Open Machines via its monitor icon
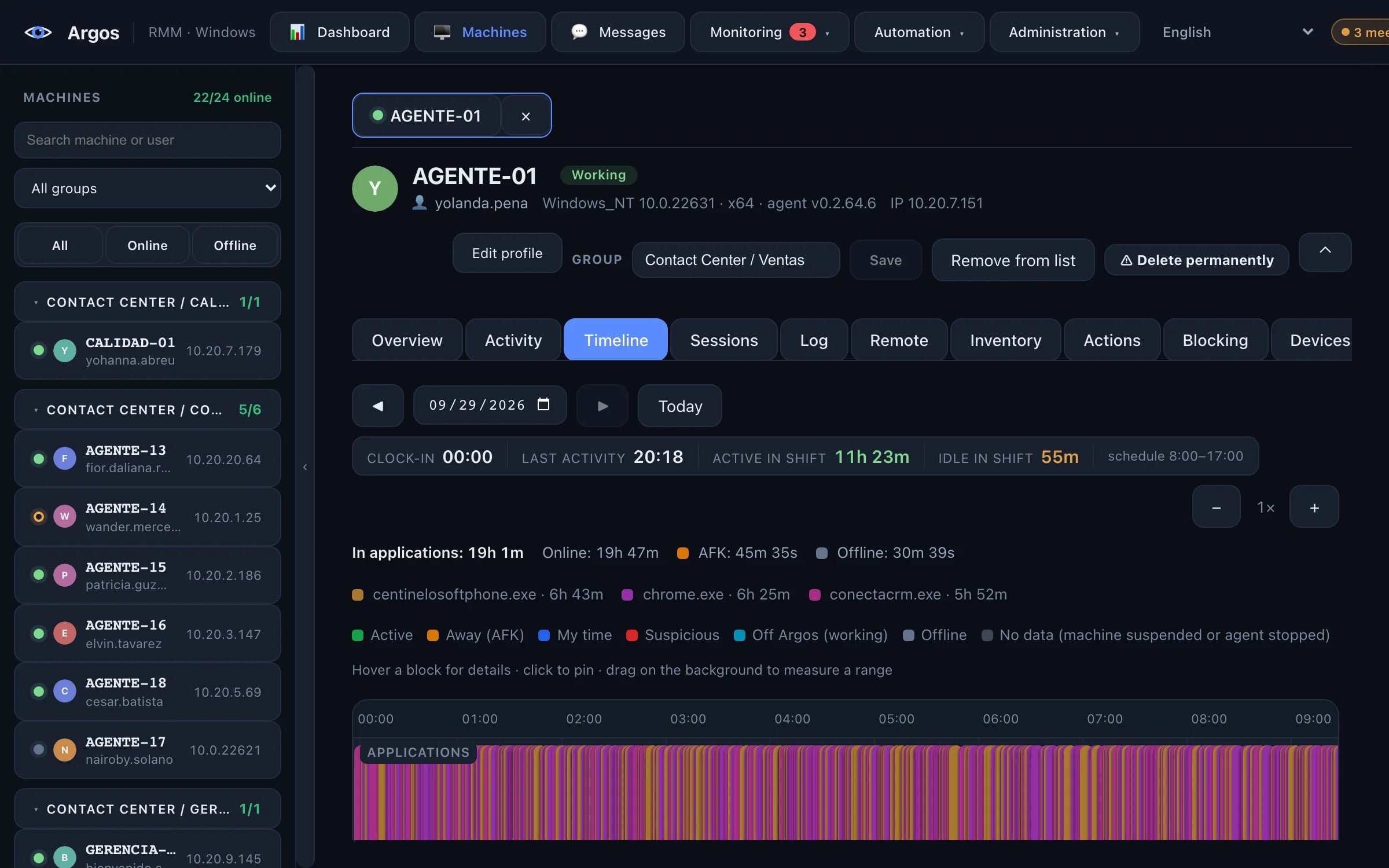The image size is (1389, 868). pos(442,32)
